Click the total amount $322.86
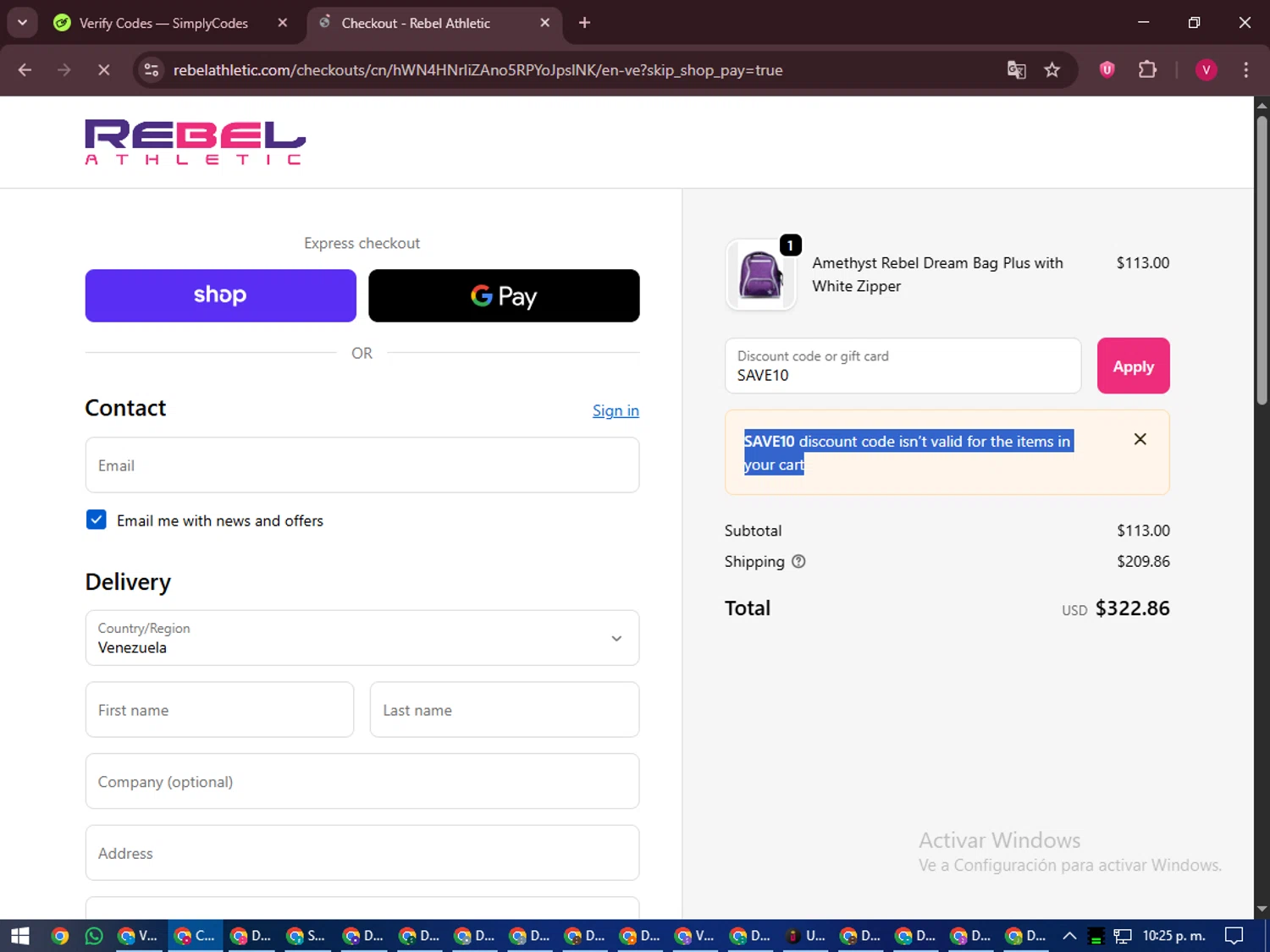Image resolution: width=1270 pixels, height=952 pixels. point(1132,608)
